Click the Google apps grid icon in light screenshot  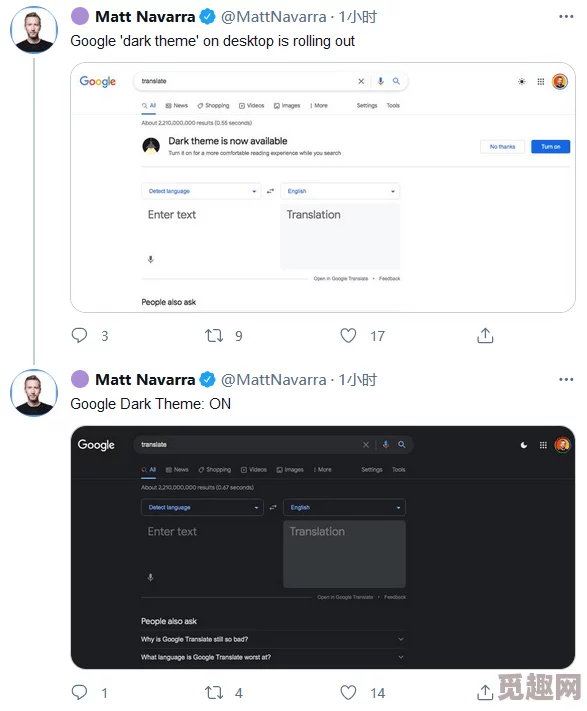(x=540, y=82)
